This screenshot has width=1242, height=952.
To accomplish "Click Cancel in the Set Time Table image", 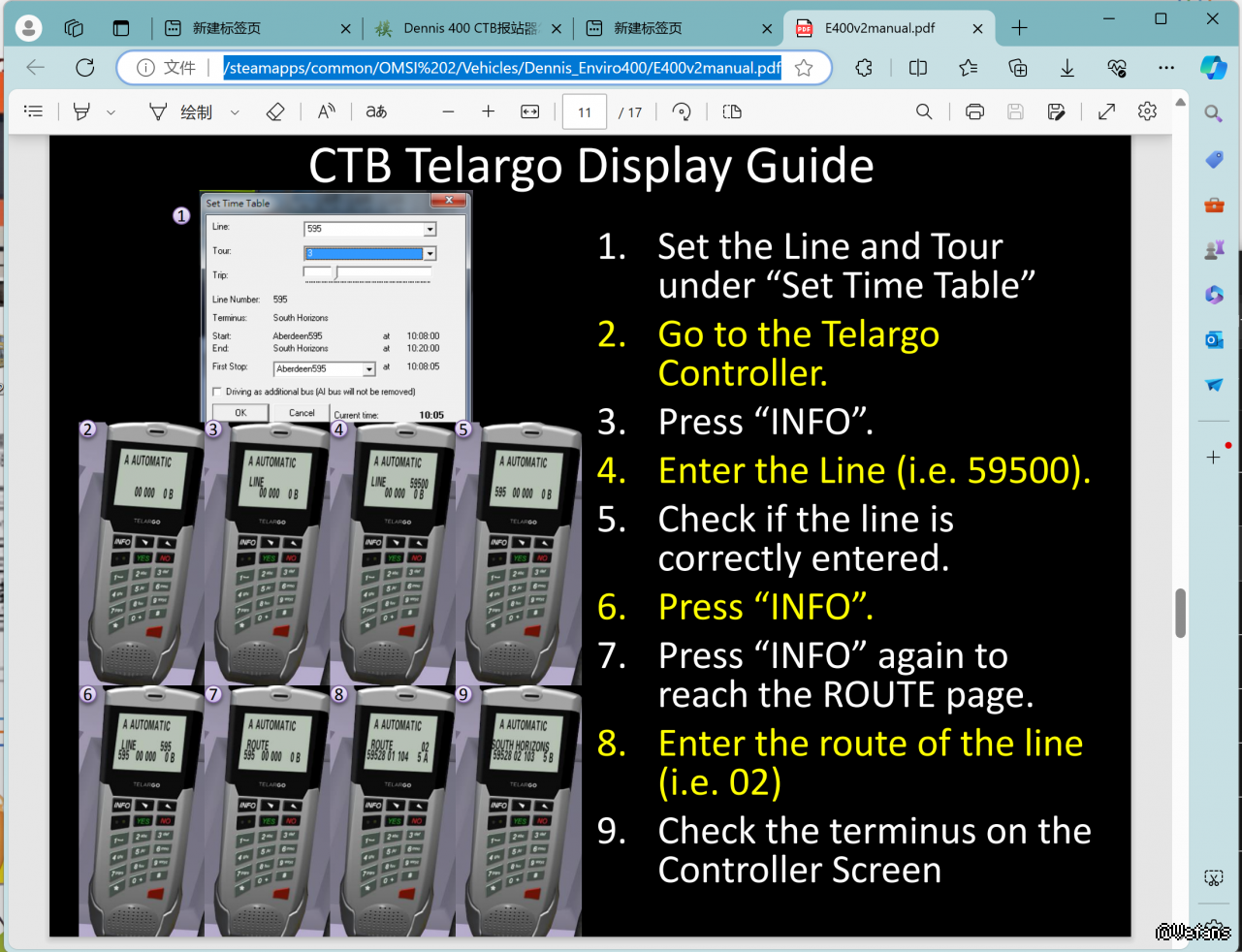I will click(x=302, y=413).
